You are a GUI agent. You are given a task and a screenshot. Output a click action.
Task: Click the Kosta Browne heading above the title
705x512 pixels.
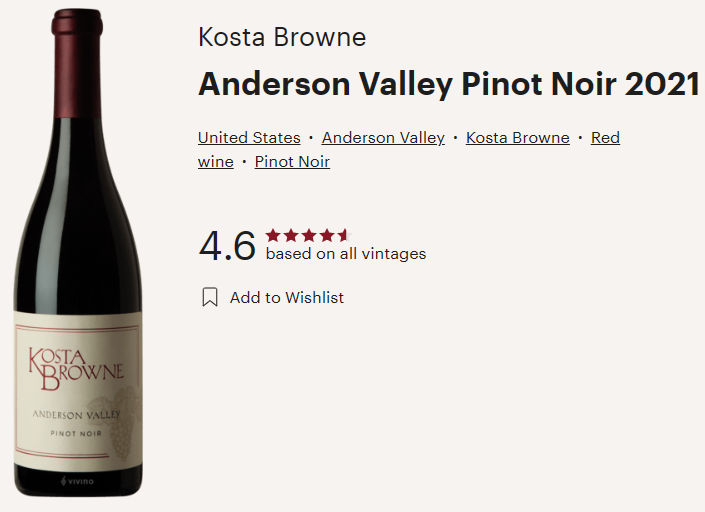point(282,38)
